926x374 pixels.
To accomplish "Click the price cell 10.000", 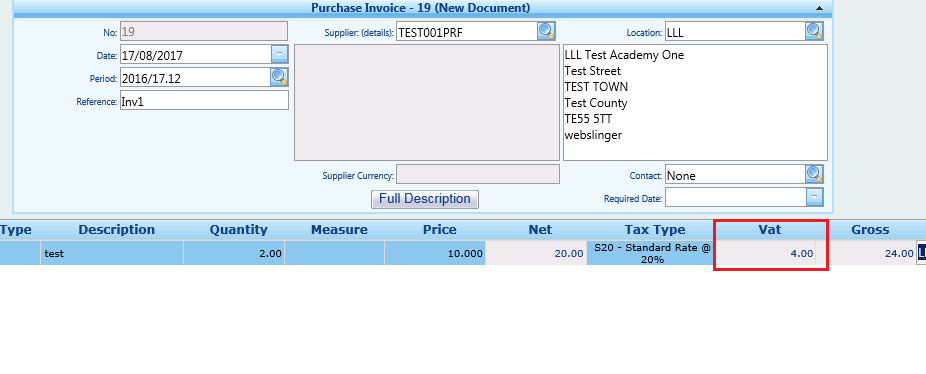I will (435, 253).
